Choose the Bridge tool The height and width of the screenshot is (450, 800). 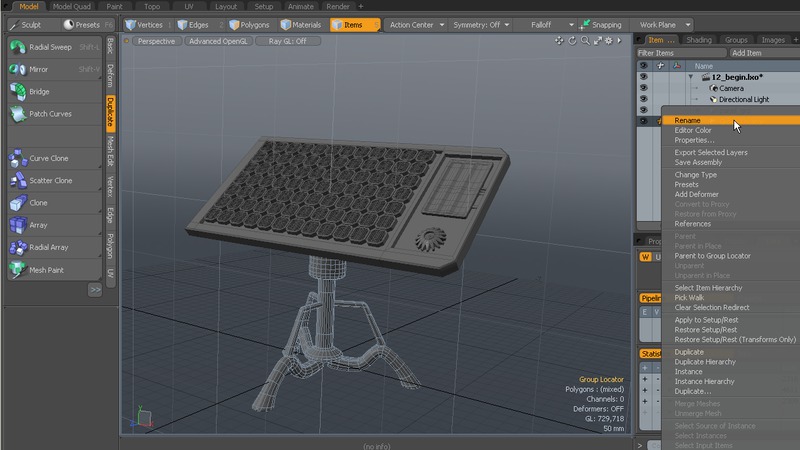(x=55, y=92)
